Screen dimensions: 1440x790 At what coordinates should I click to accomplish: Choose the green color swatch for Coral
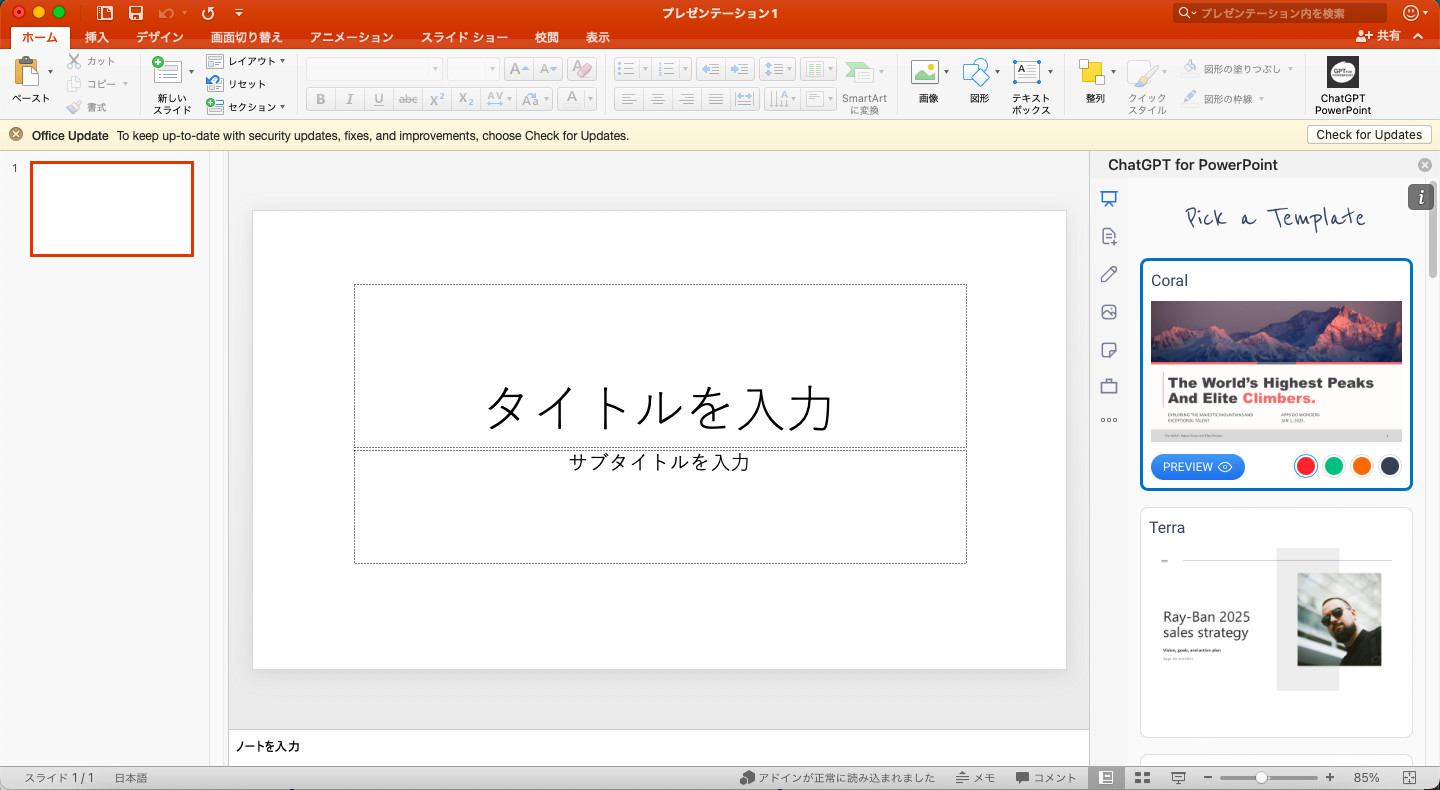(x=1334, y=466)
